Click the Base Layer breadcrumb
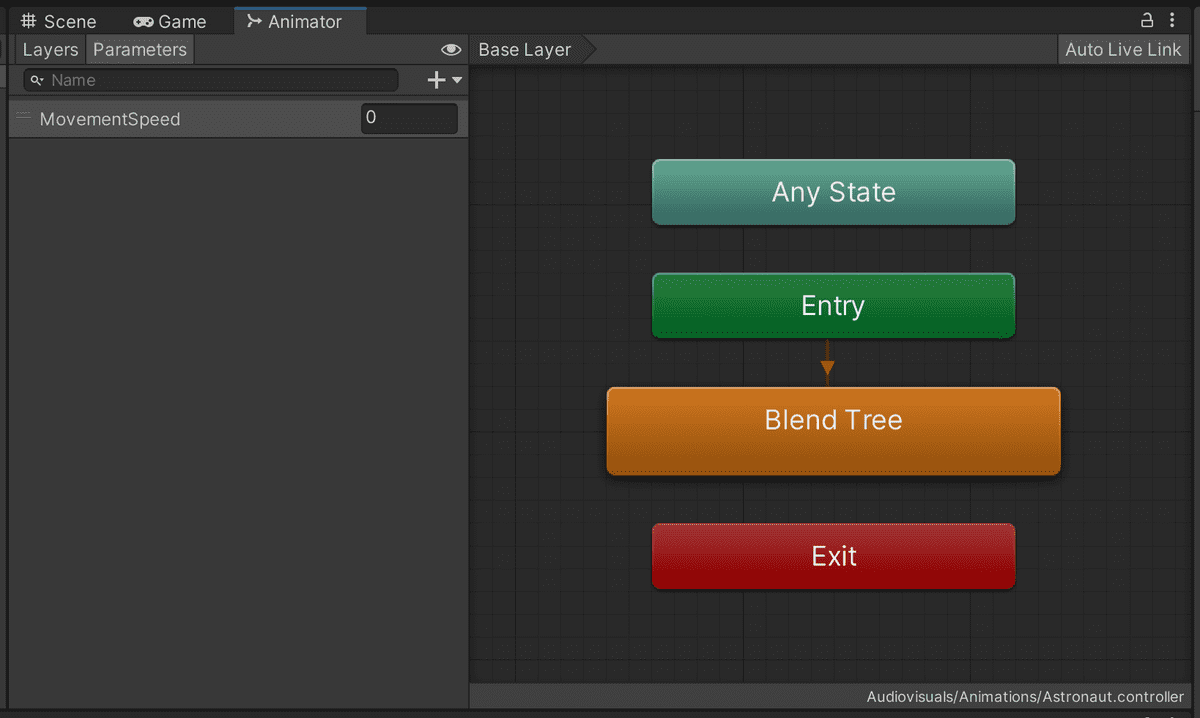 (x=525, y=50)
